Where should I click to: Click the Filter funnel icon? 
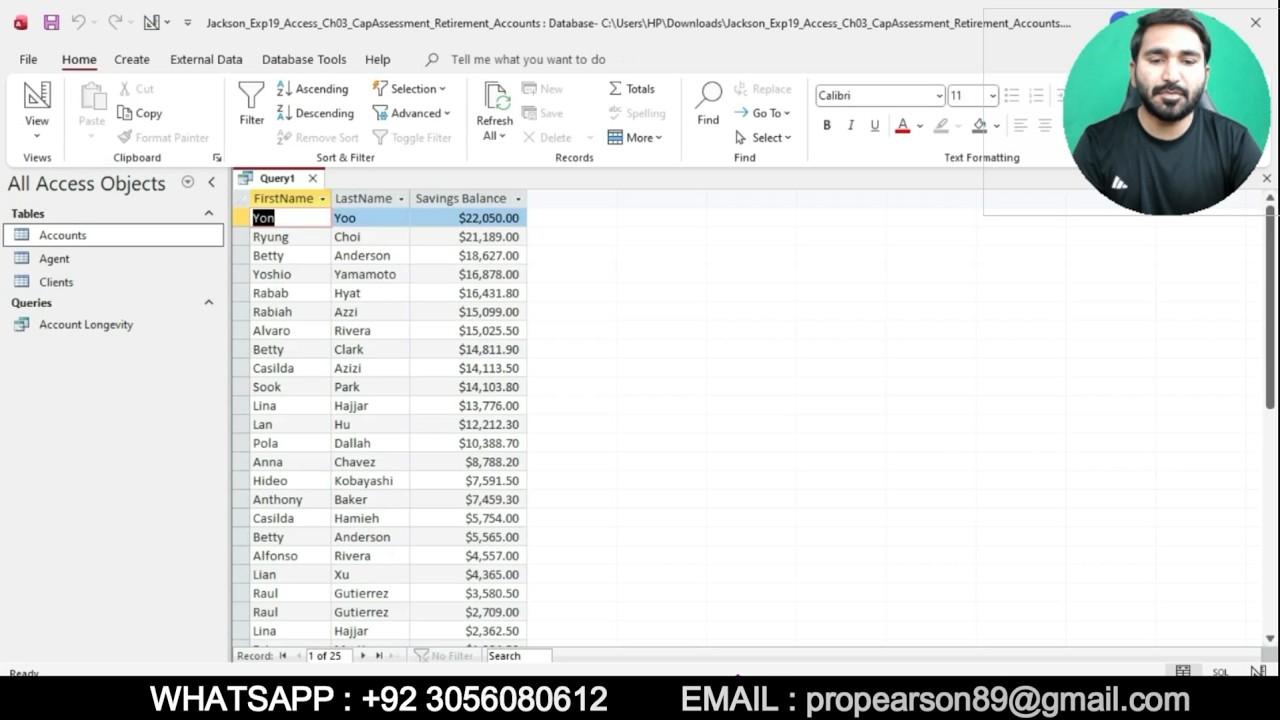pyautogui.click(x=251, y=104)
